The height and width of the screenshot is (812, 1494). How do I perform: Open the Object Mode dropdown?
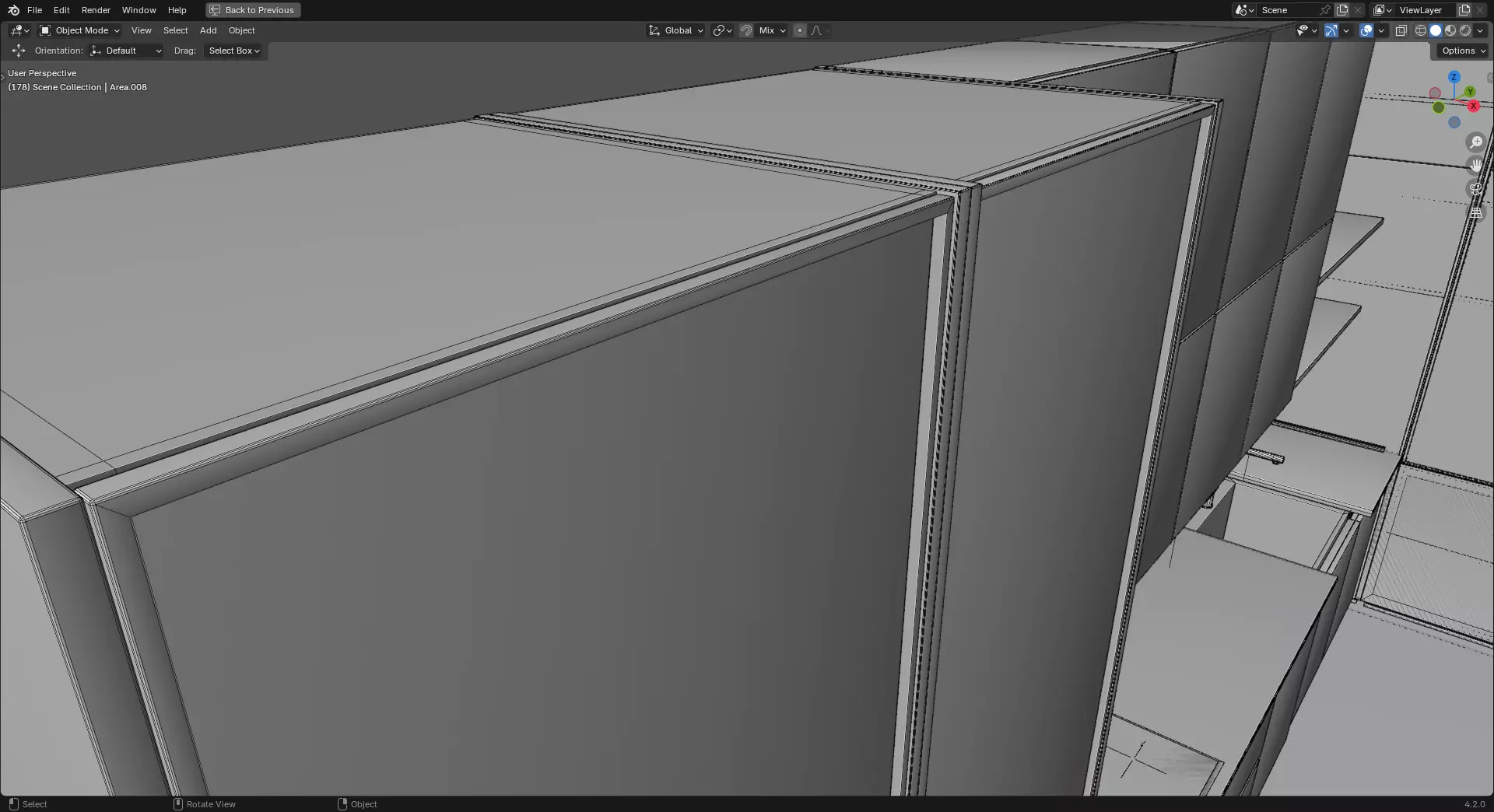[x=79, y=30]
